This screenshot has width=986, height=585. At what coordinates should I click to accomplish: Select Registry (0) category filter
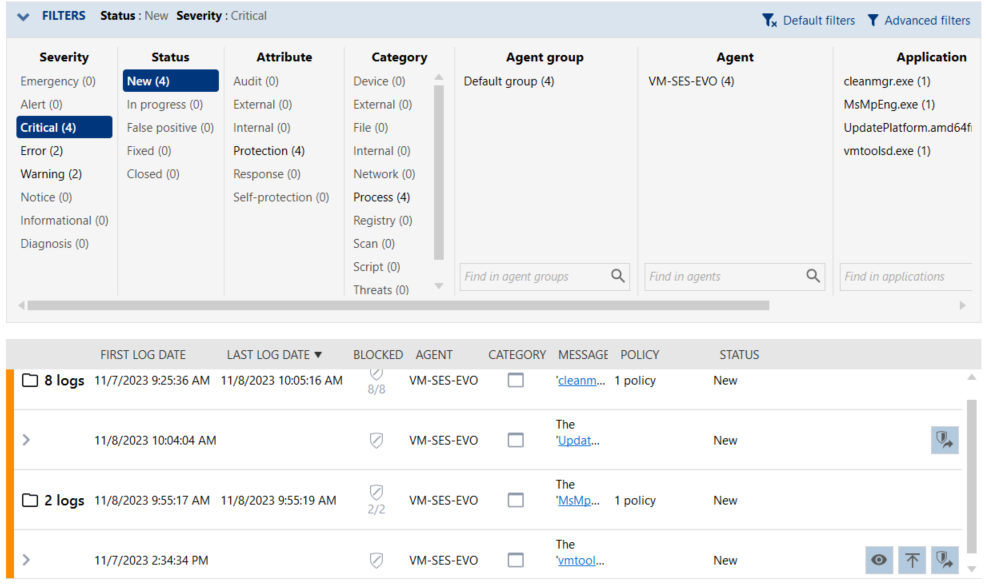383,221
